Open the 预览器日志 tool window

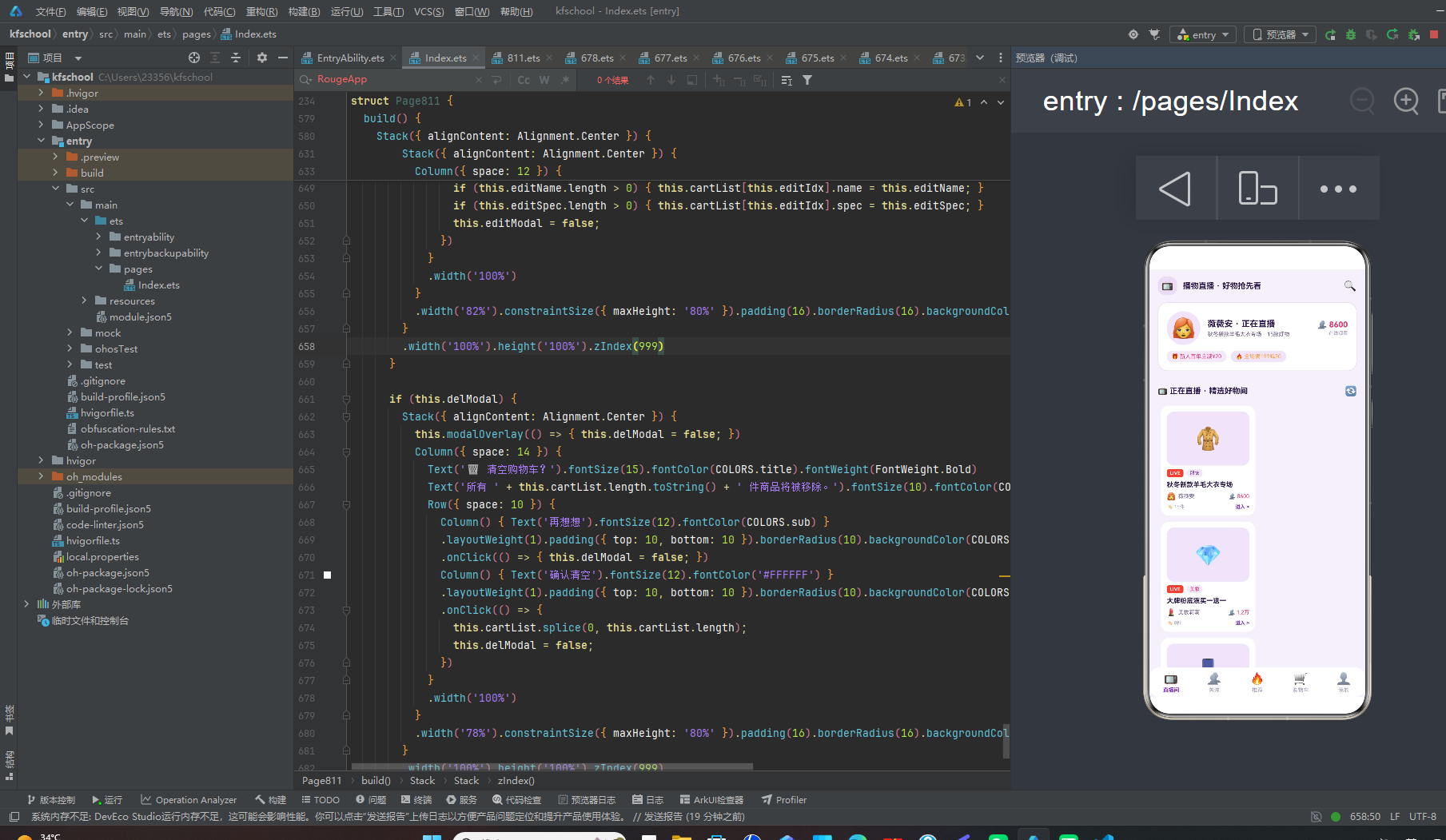(587, 799)
